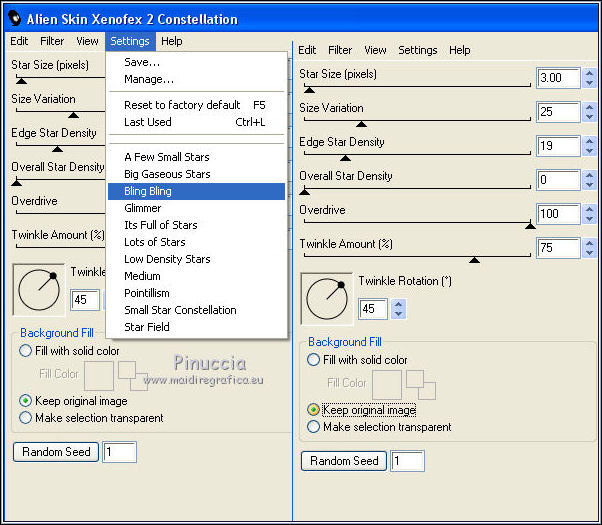Choose Reset to factory default
Image resolution: width=602 pixels, height=525 pixels.
[197, 105]
